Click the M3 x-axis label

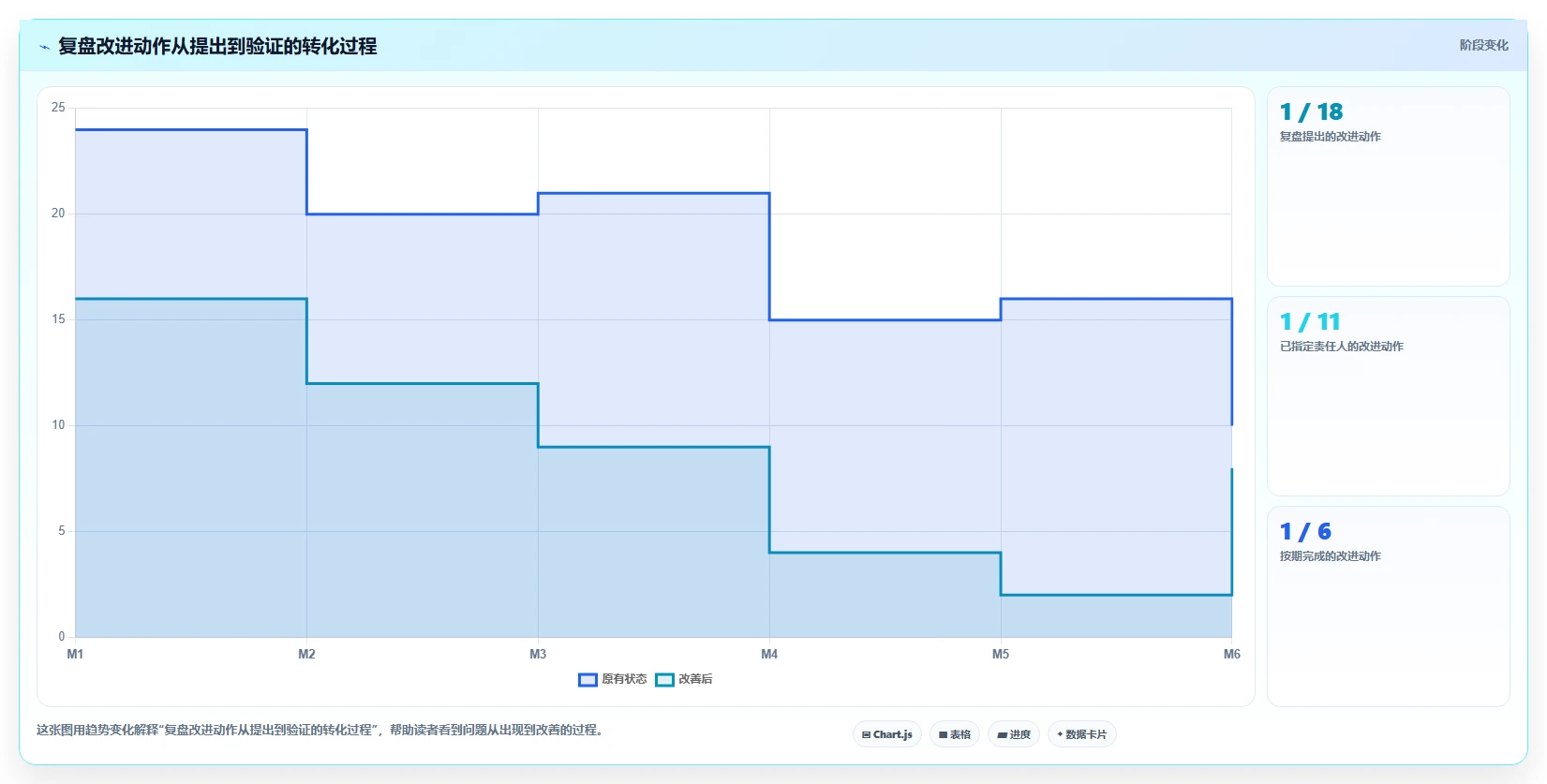(538, 654)
